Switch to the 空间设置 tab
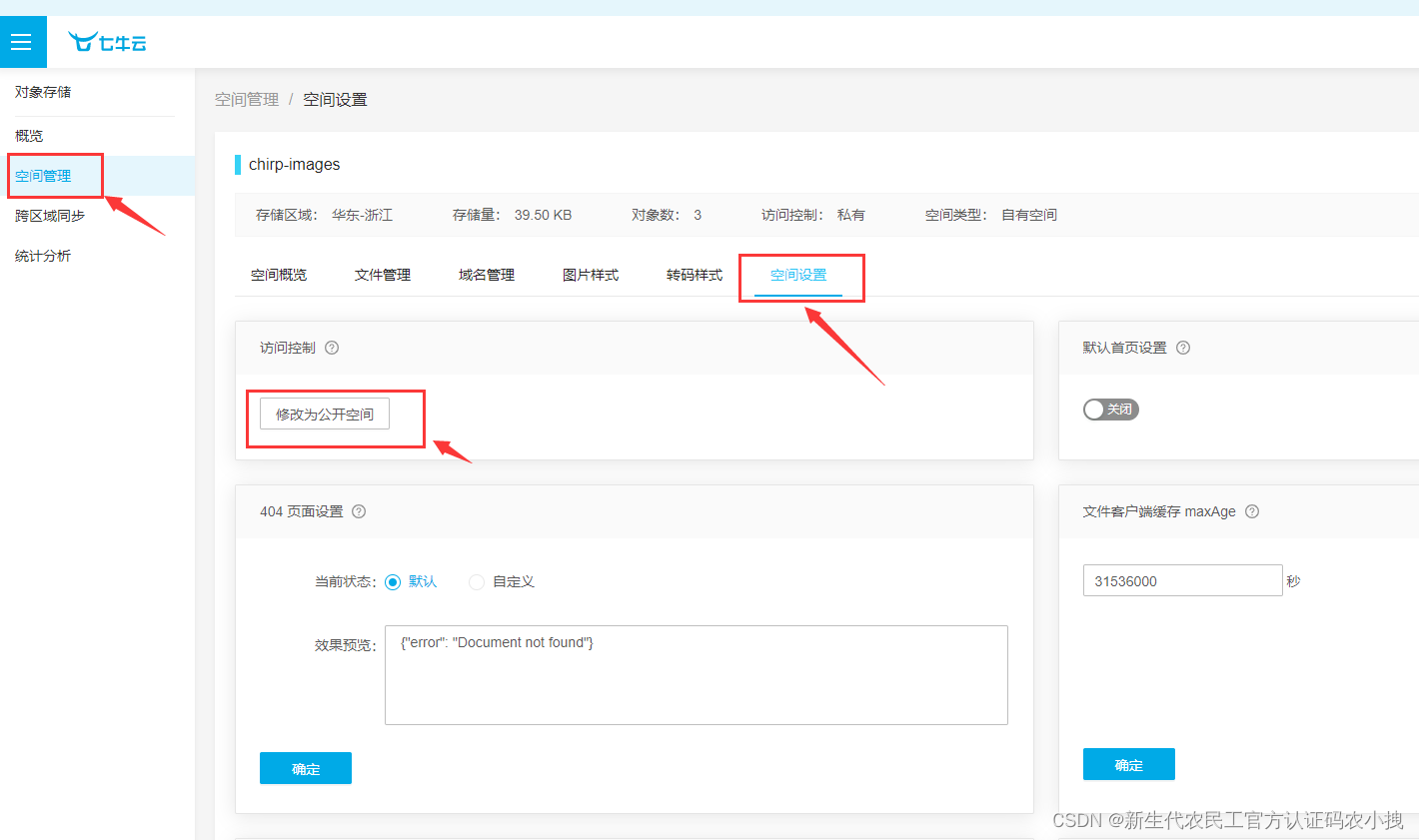Image resolution: width=1419 pixels, height=840 pixels. [x=798, y=275]
